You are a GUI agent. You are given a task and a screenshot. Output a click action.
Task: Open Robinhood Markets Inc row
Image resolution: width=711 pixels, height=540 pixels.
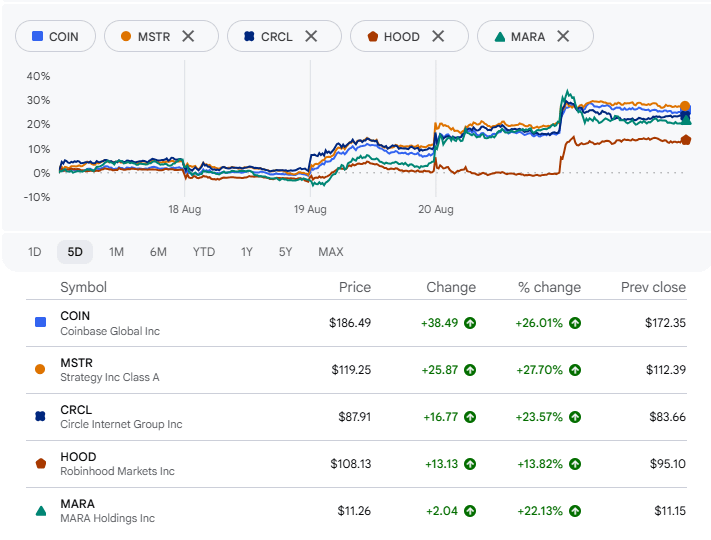[356, 464]
